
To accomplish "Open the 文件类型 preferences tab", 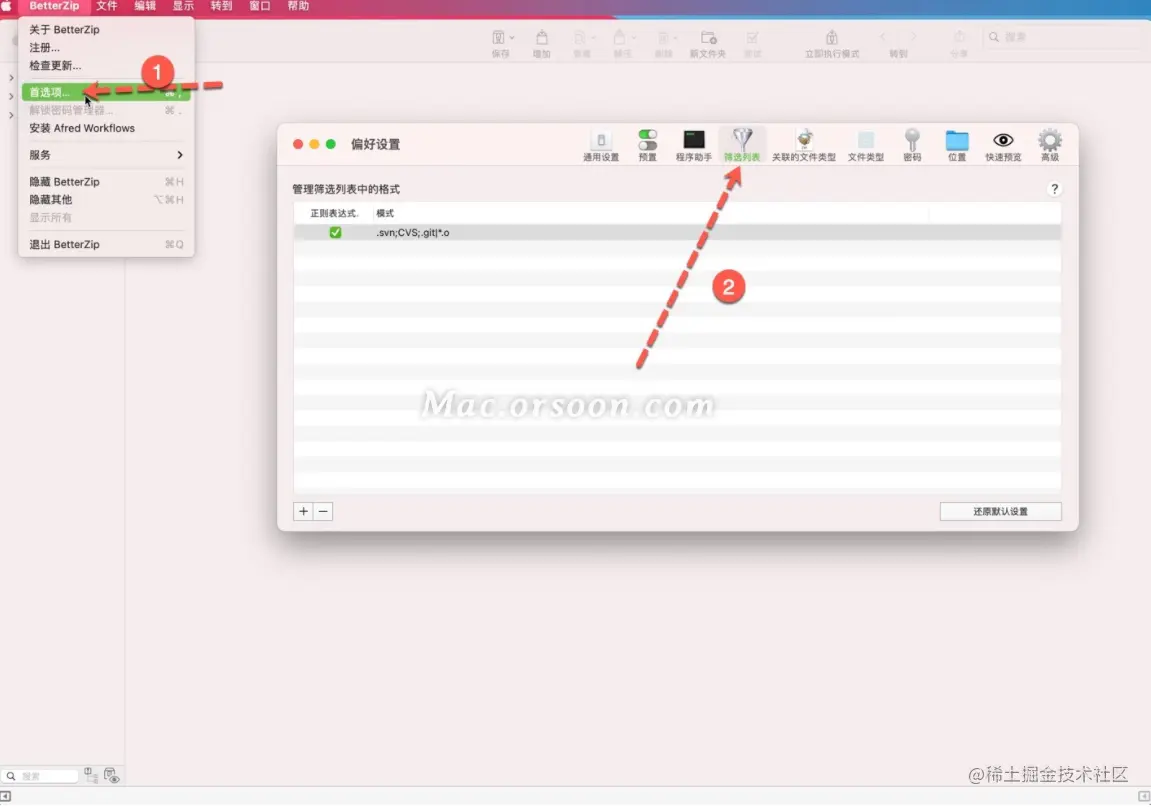I will coord(865,145).
